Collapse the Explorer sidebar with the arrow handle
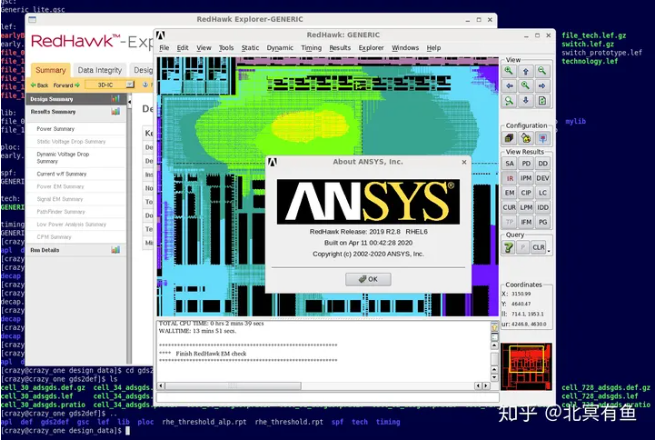Screen dimensions: 655x440 point(129,102)
